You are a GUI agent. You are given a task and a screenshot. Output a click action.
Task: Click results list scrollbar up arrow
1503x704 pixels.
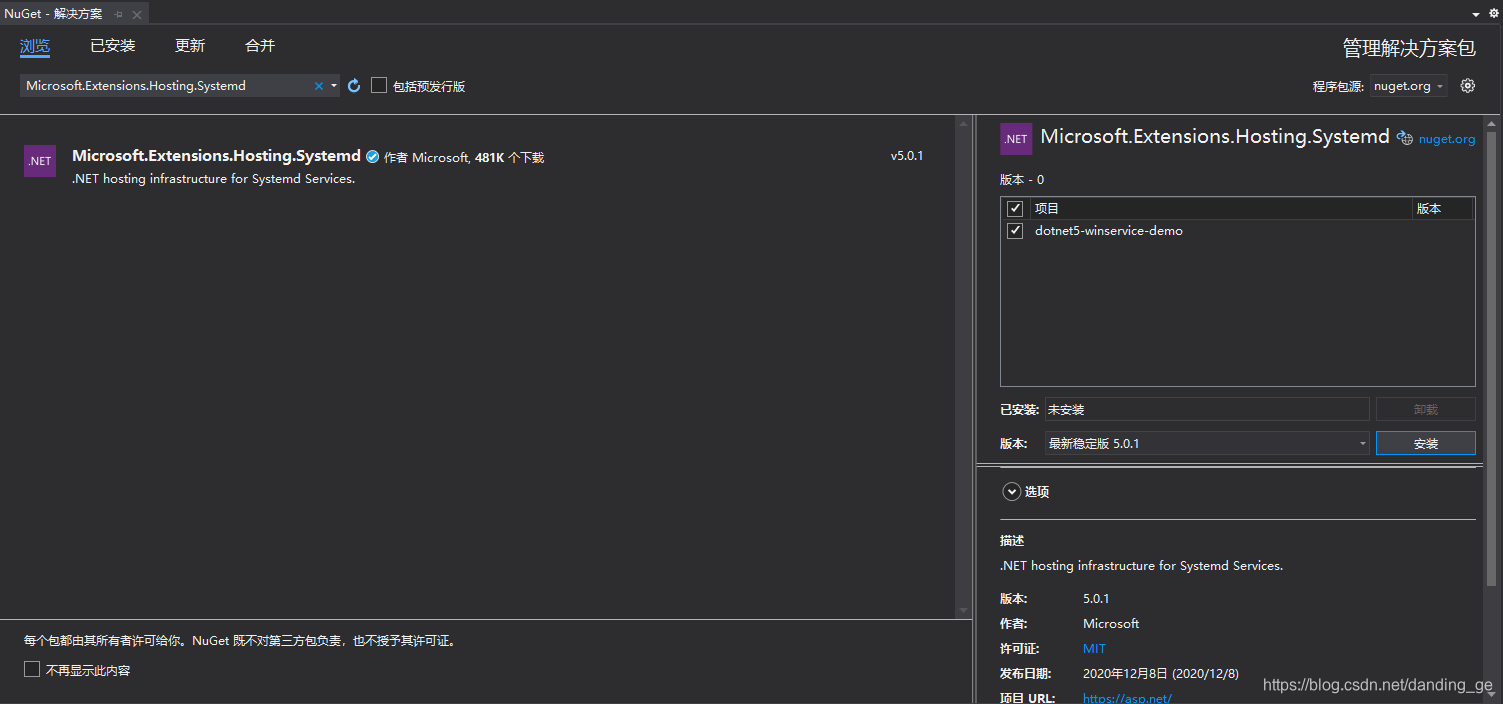964,123
